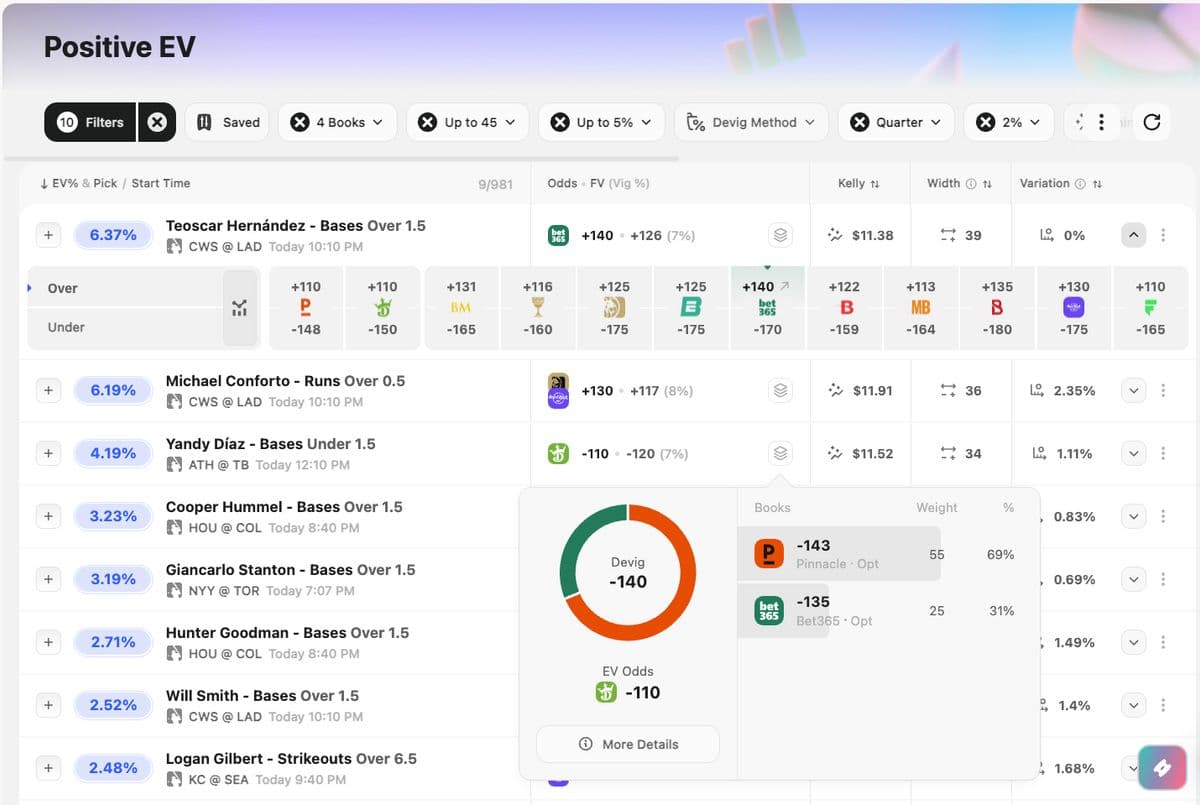
Task: Open the Up to 45 dropdown
Action: (467, 122)
